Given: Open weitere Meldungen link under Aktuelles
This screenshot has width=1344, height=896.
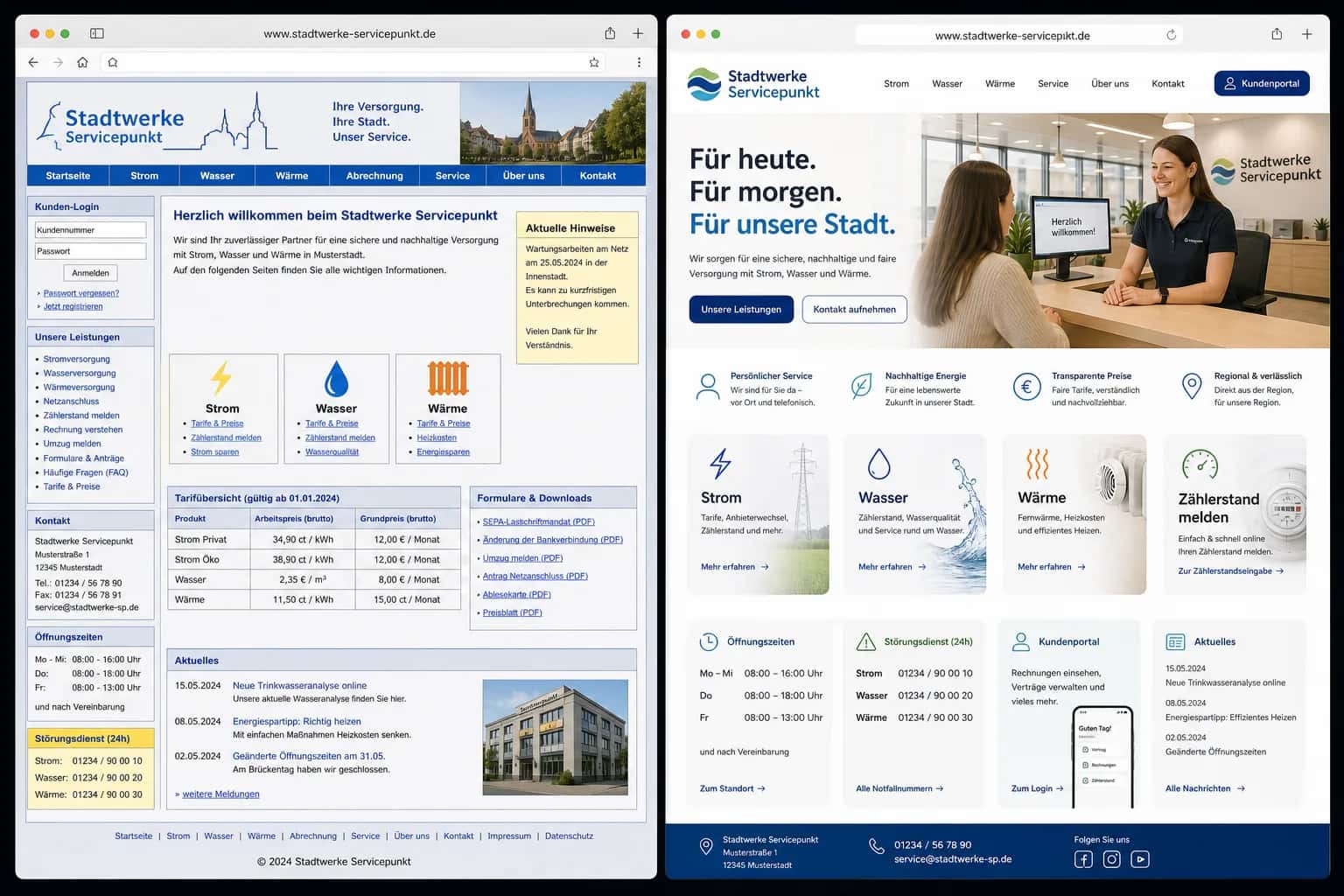Looking at the screenshot, I should pos(220,794).
